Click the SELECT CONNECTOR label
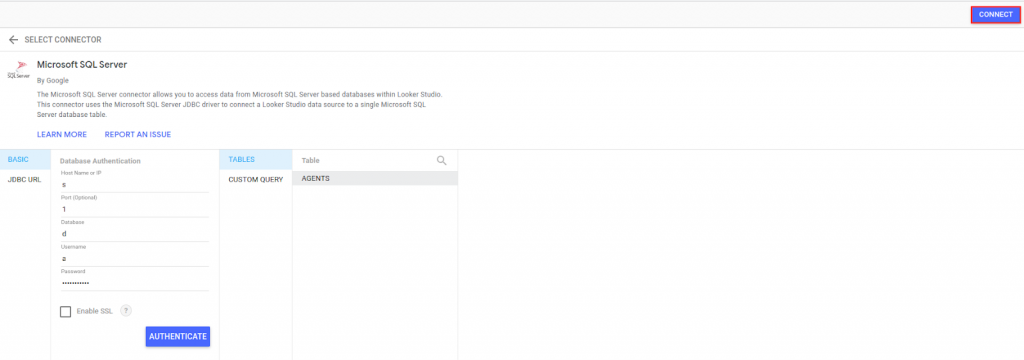Image resolution: width=1024 pixels, height=360 pixels. 63,40
